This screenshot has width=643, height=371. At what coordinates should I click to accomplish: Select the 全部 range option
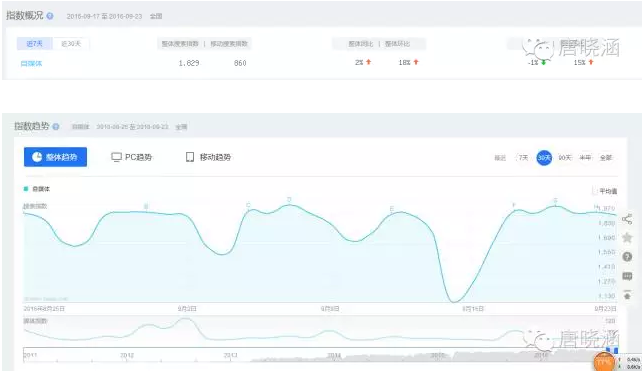click(606, 158)
